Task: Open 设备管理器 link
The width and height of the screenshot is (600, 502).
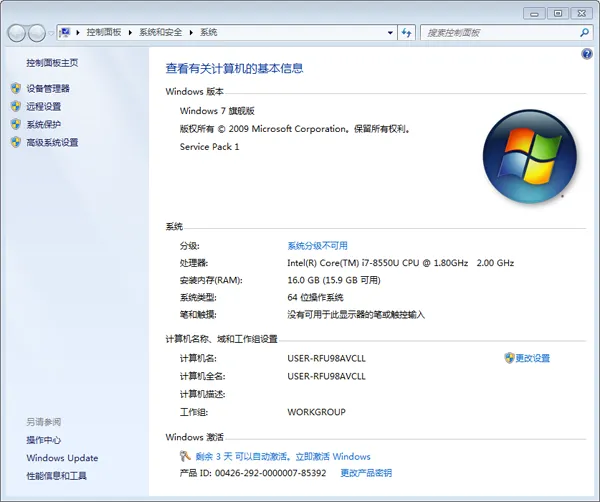Action: (x=48, y=89)
